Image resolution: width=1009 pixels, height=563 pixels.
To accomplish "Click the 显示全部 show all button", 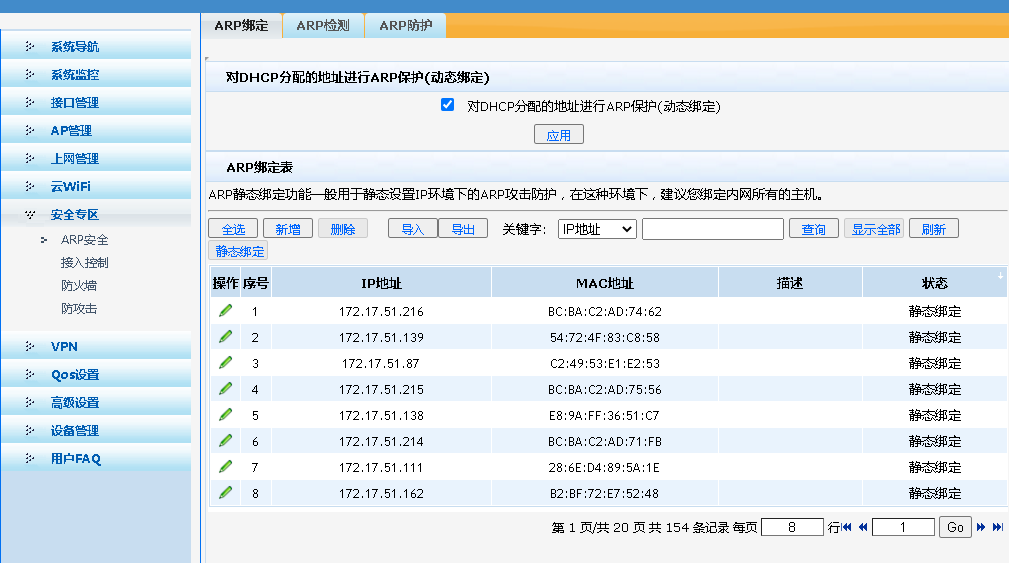I will [x=875, y=228].
